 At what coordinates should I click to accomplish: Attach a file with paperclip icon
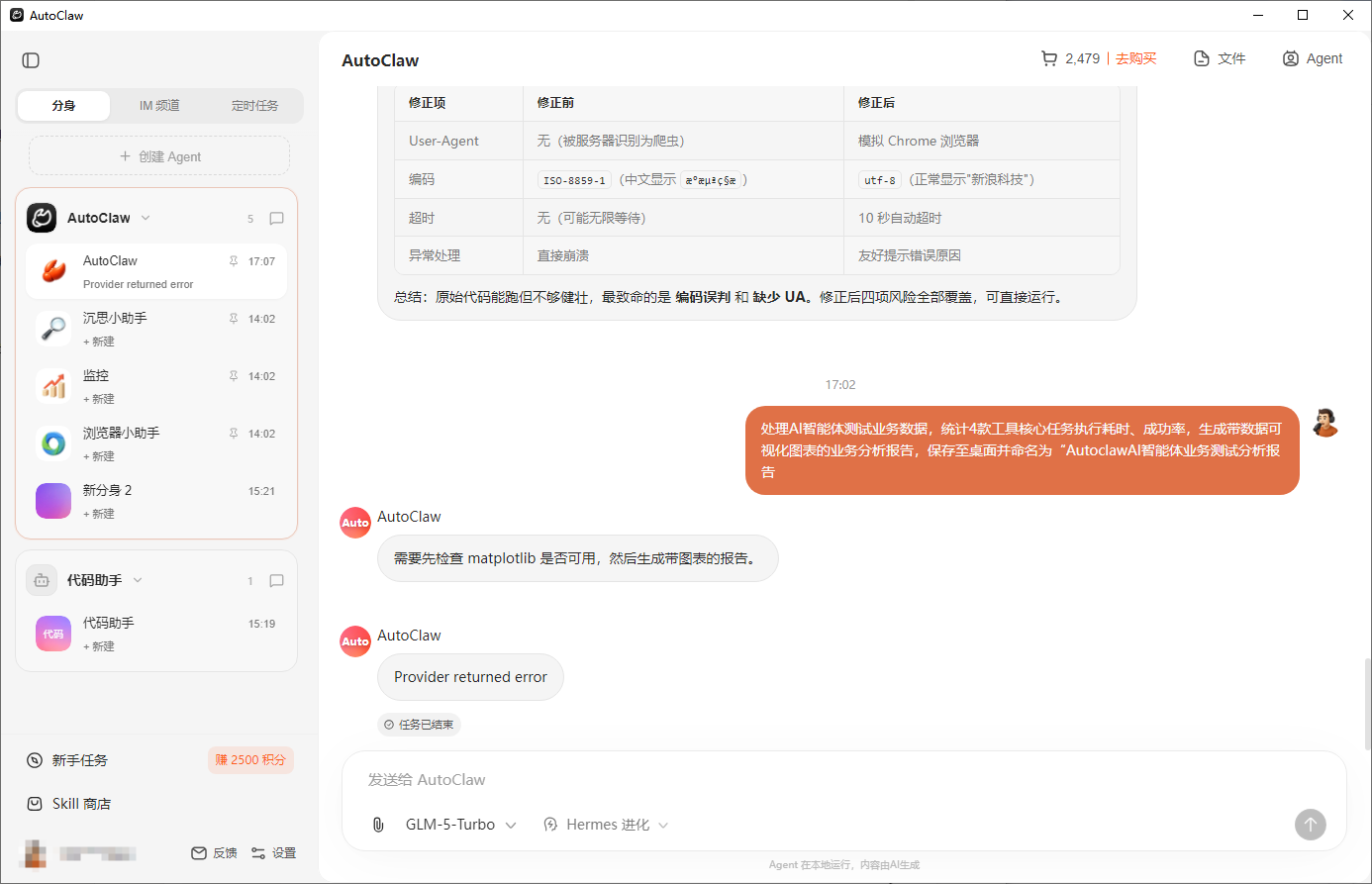(378, 825)
